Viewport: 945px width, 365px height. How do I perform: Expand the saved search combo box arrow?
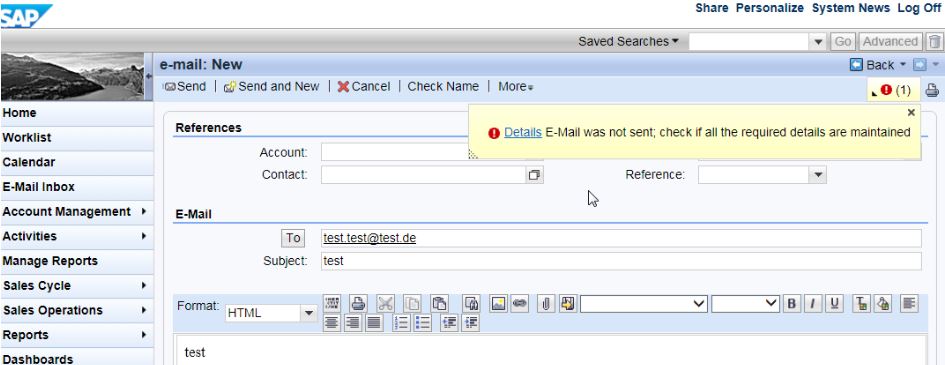818,42
